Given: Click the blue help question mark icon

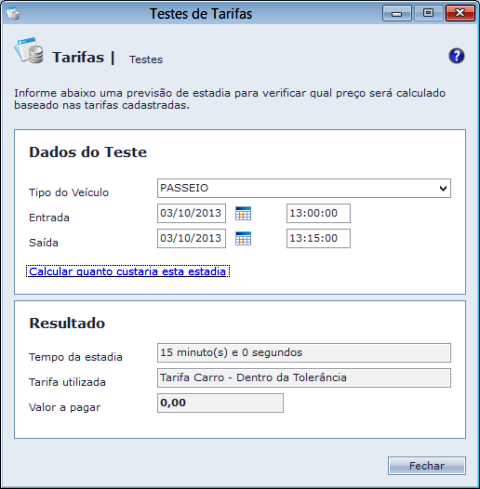Looking at the screenshot, I should point(456,56).
